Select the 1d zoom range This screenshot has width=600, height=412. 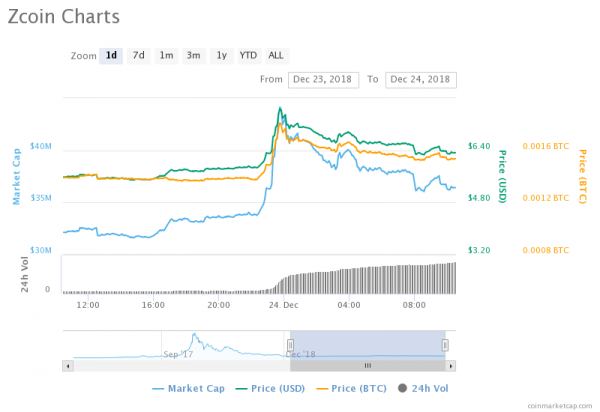click(111, 56)
